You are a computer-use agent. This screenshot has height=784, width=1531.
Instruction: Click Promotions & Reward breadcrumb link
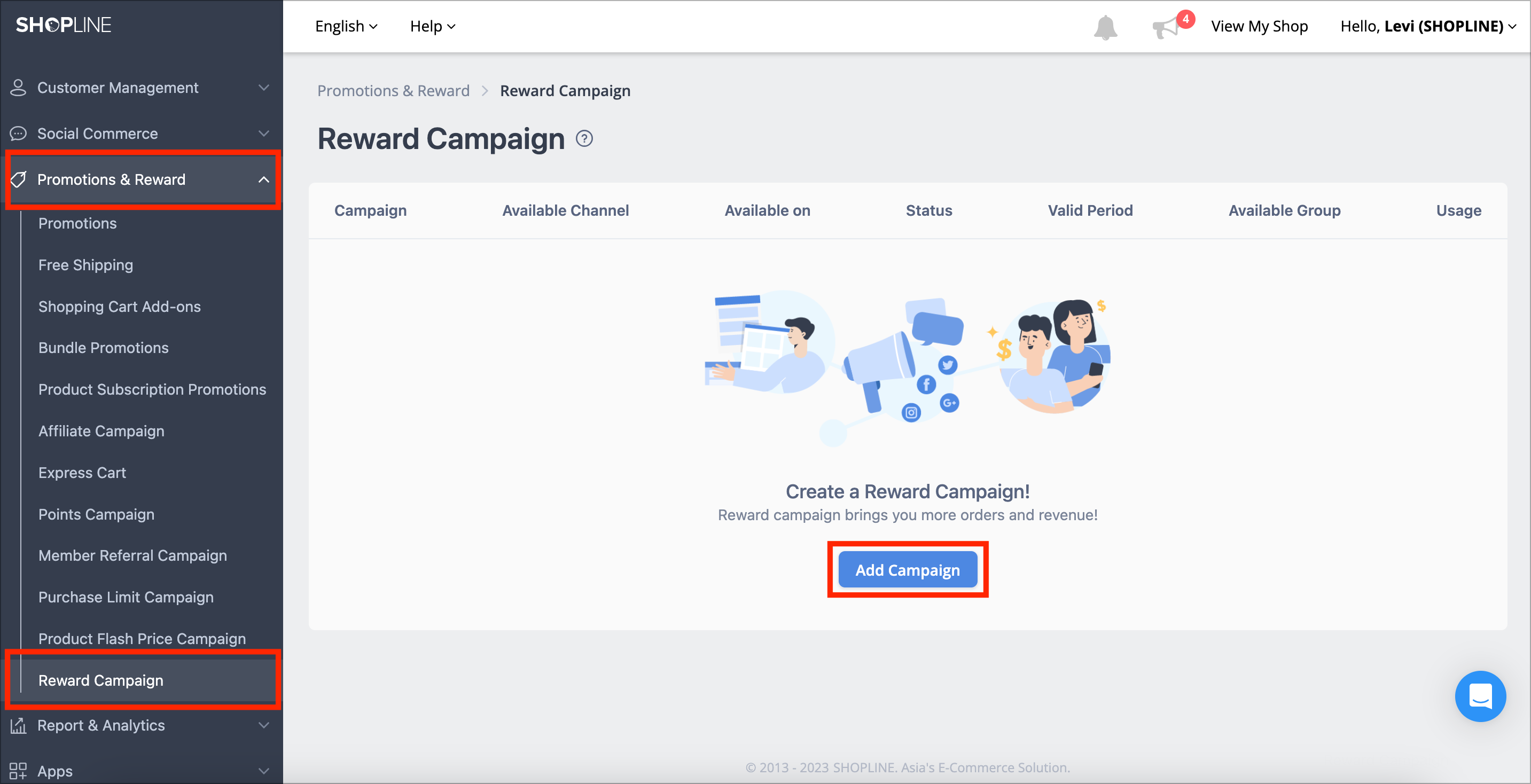(393, 90)
